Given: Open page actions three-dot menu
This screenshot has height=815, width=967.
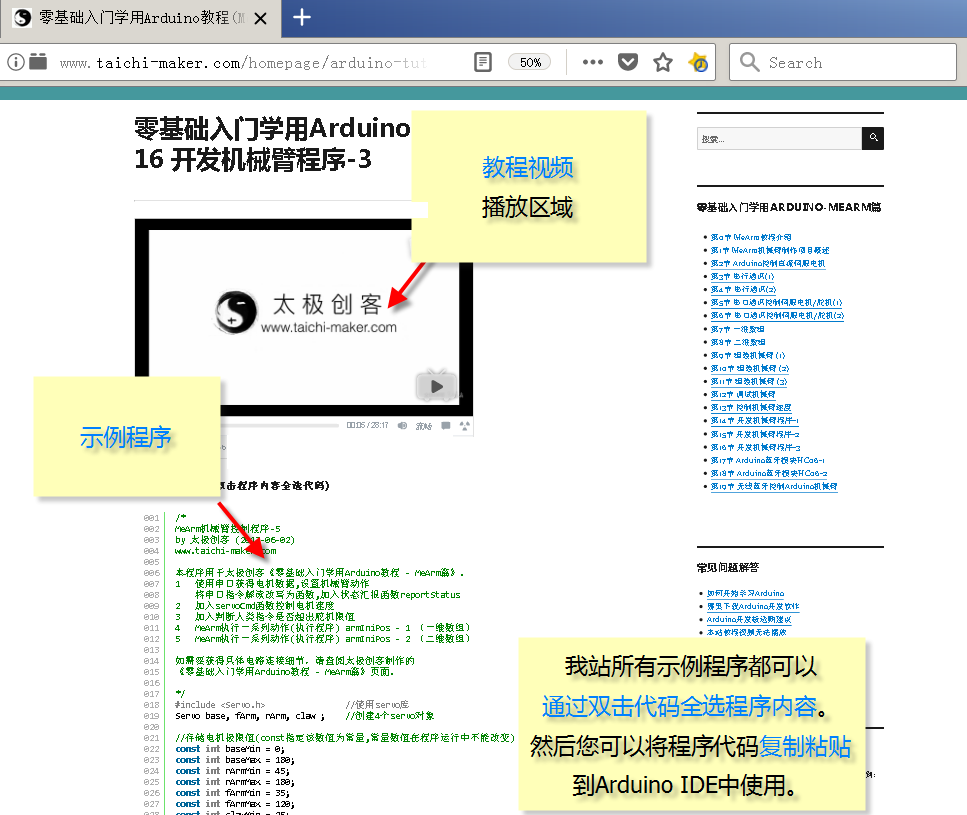Looking at the screenshot, I should tap(593, 62).
